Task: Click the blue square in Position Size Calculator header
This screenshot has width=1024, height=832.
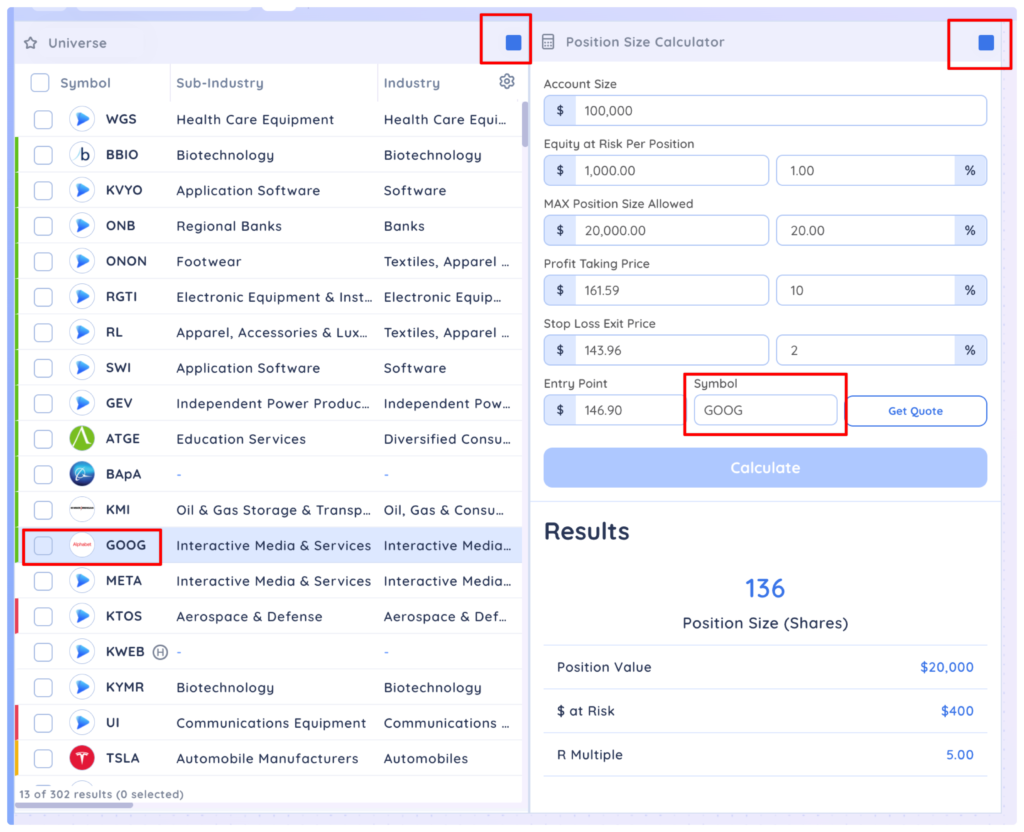Action: (985, 42)
